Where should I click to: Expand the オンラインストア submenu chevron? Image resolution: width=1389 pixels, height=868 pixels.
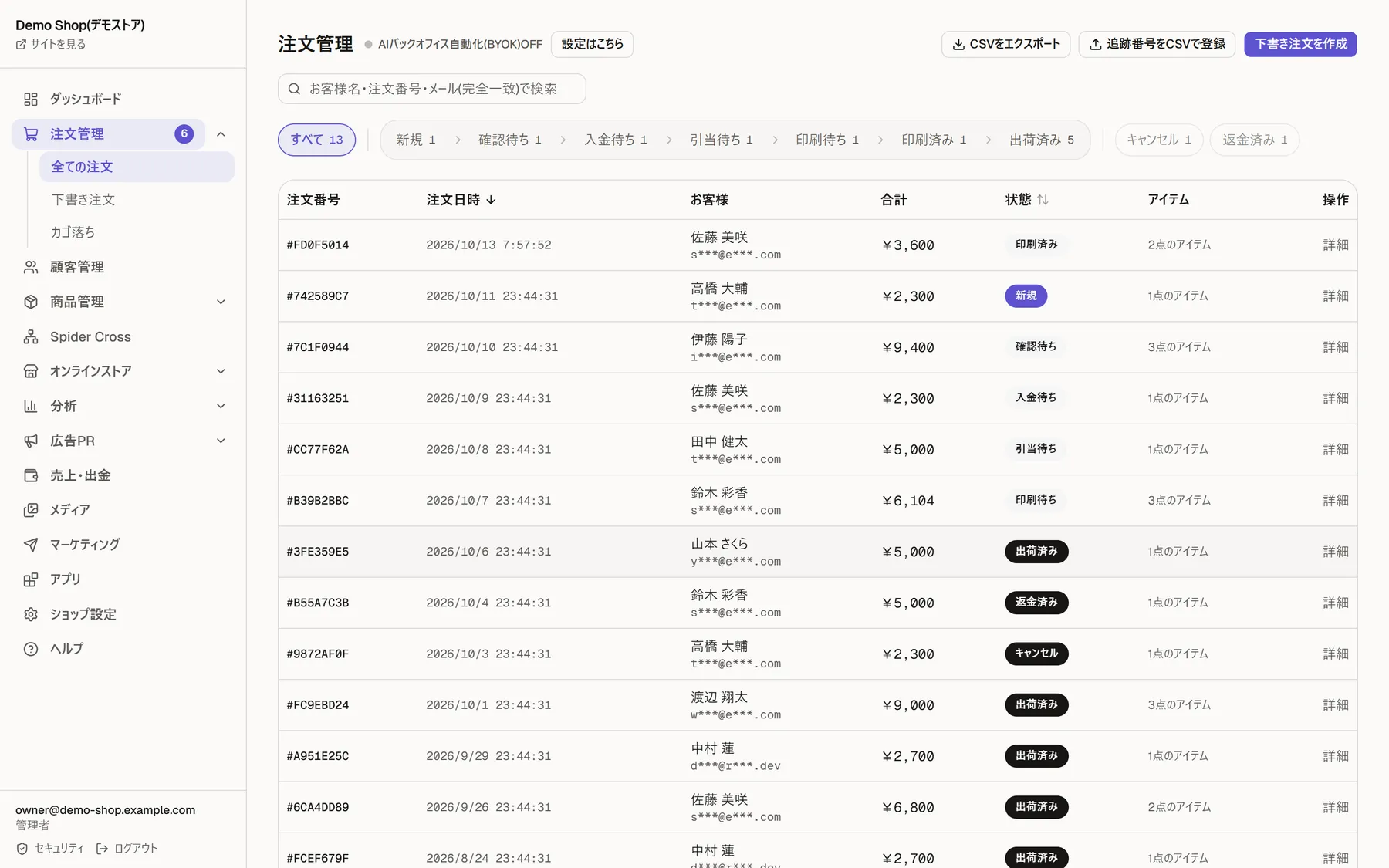(221, 371)
